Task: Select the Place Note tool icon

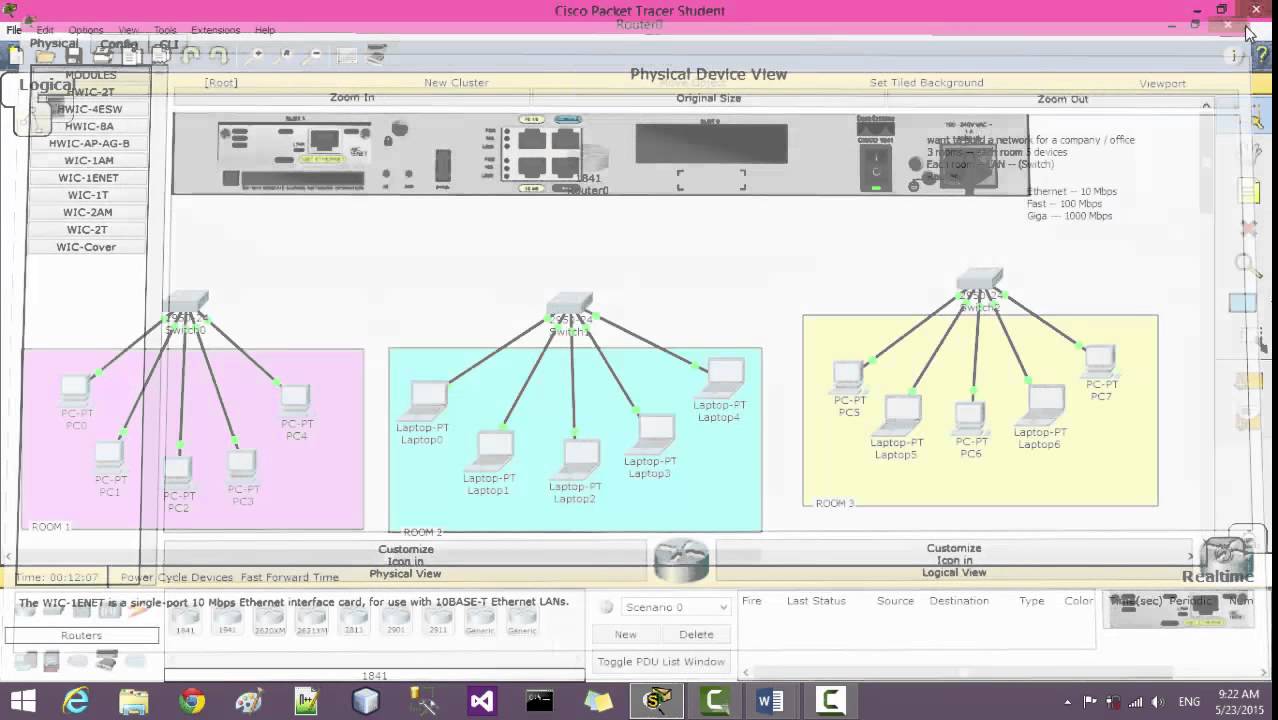Action: tap(1250, 190)
